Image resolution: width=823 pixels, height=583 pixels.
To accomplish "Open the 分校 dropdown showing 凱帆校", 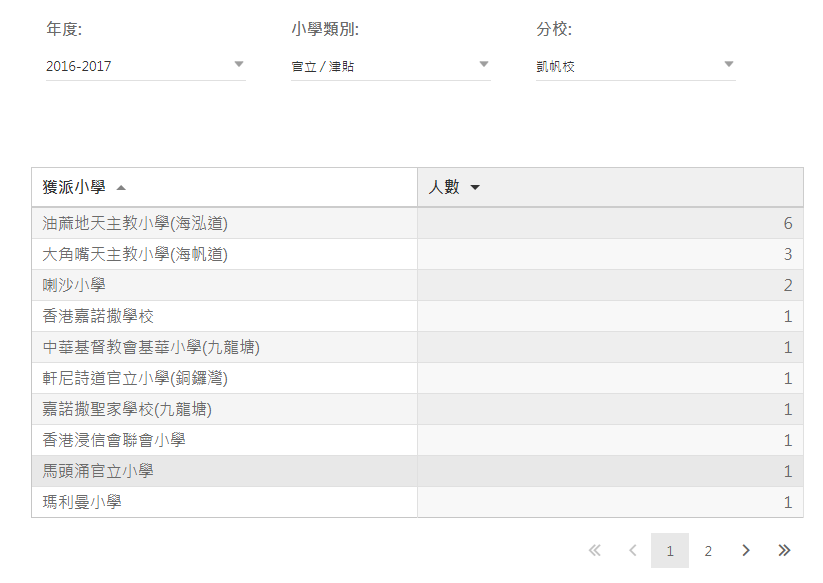I will pyautogui.click(x=635, y=66).
